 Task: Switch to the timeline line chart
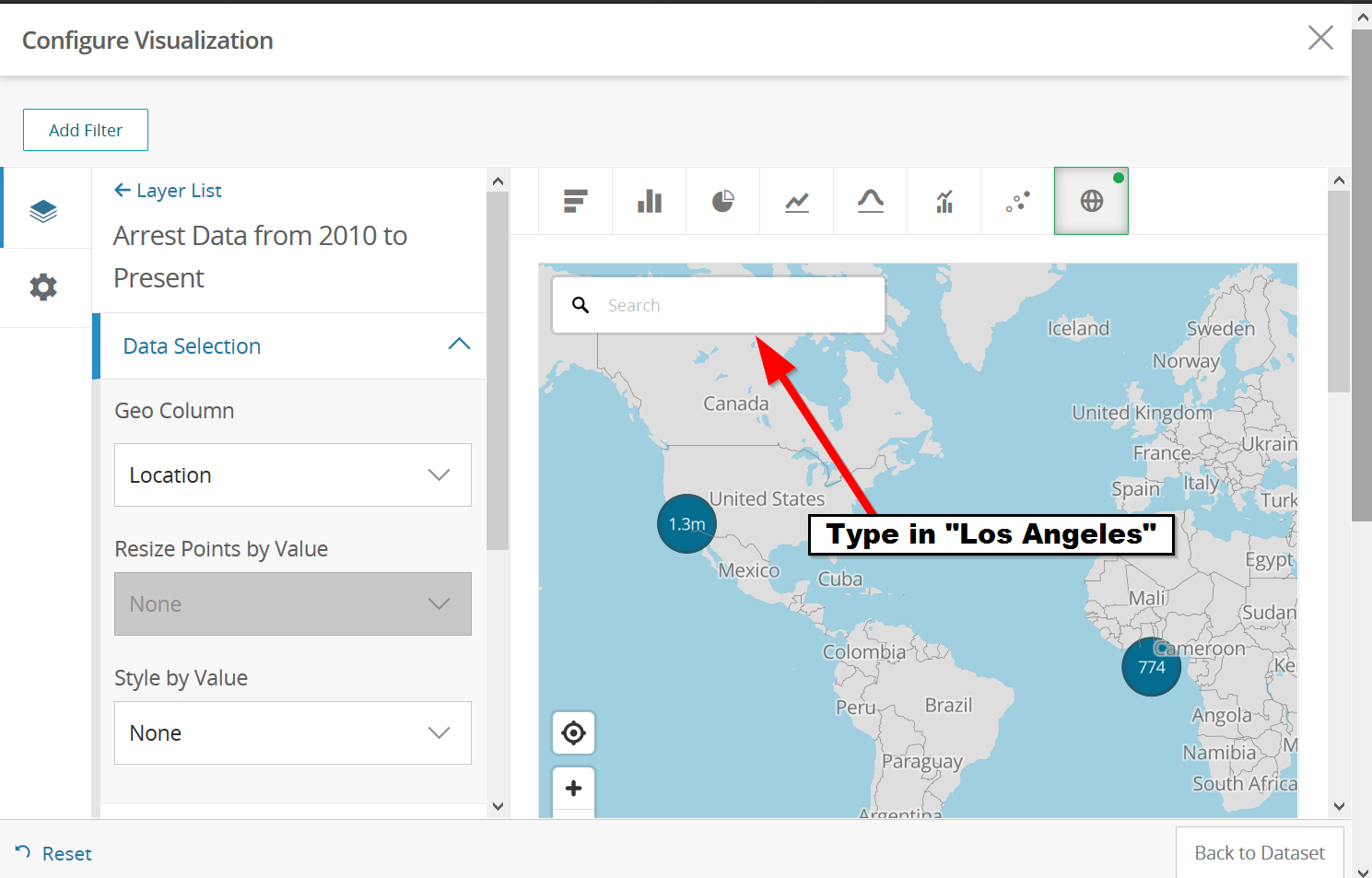click(796, 201)
